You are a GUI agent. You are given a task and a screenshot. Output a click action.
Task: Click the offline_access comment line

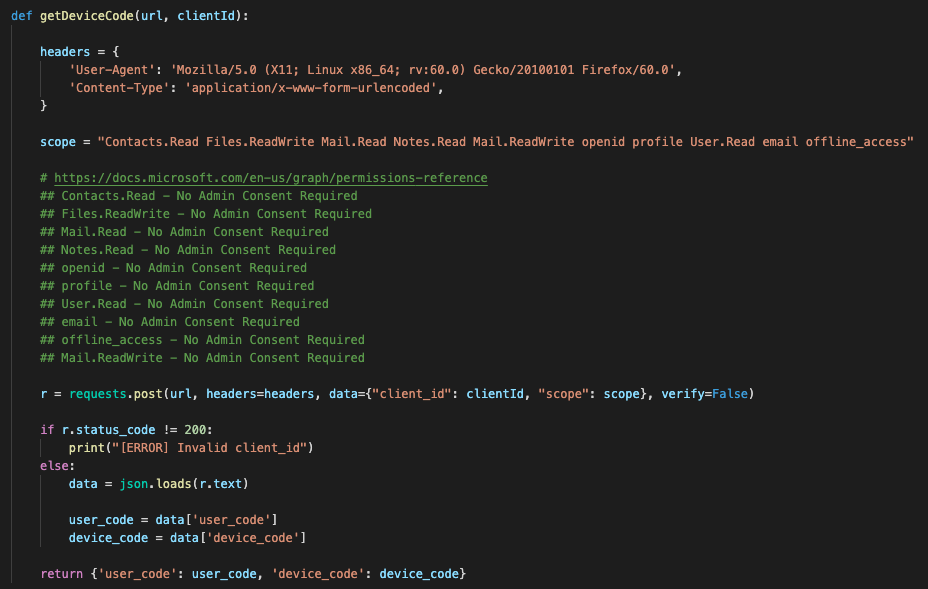pyautogui.click(x=202, y=340)
